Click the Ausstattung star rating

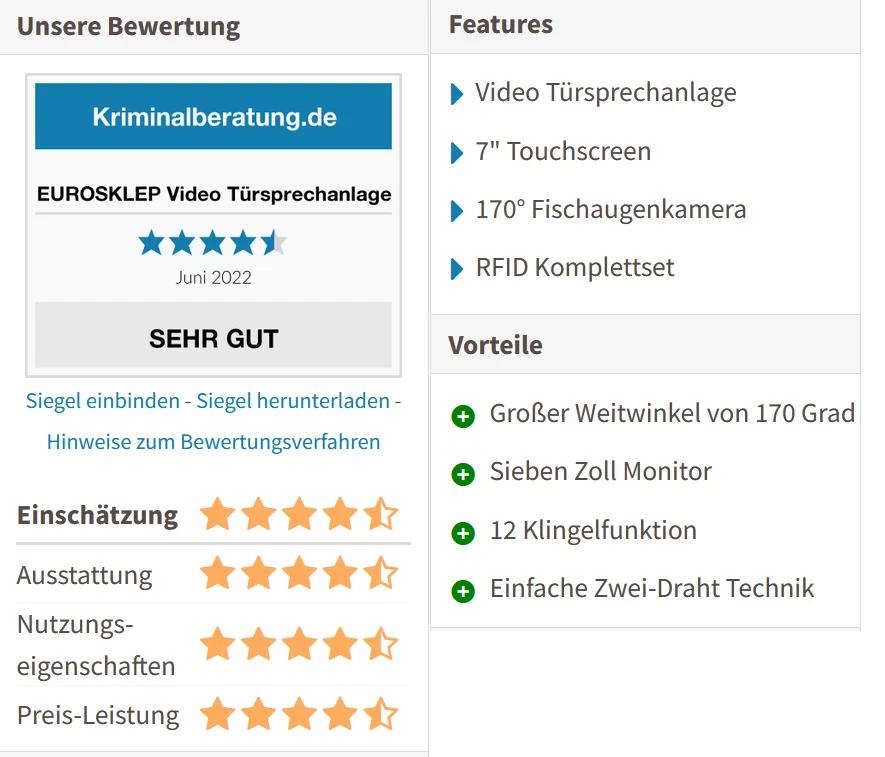(299, 574)
